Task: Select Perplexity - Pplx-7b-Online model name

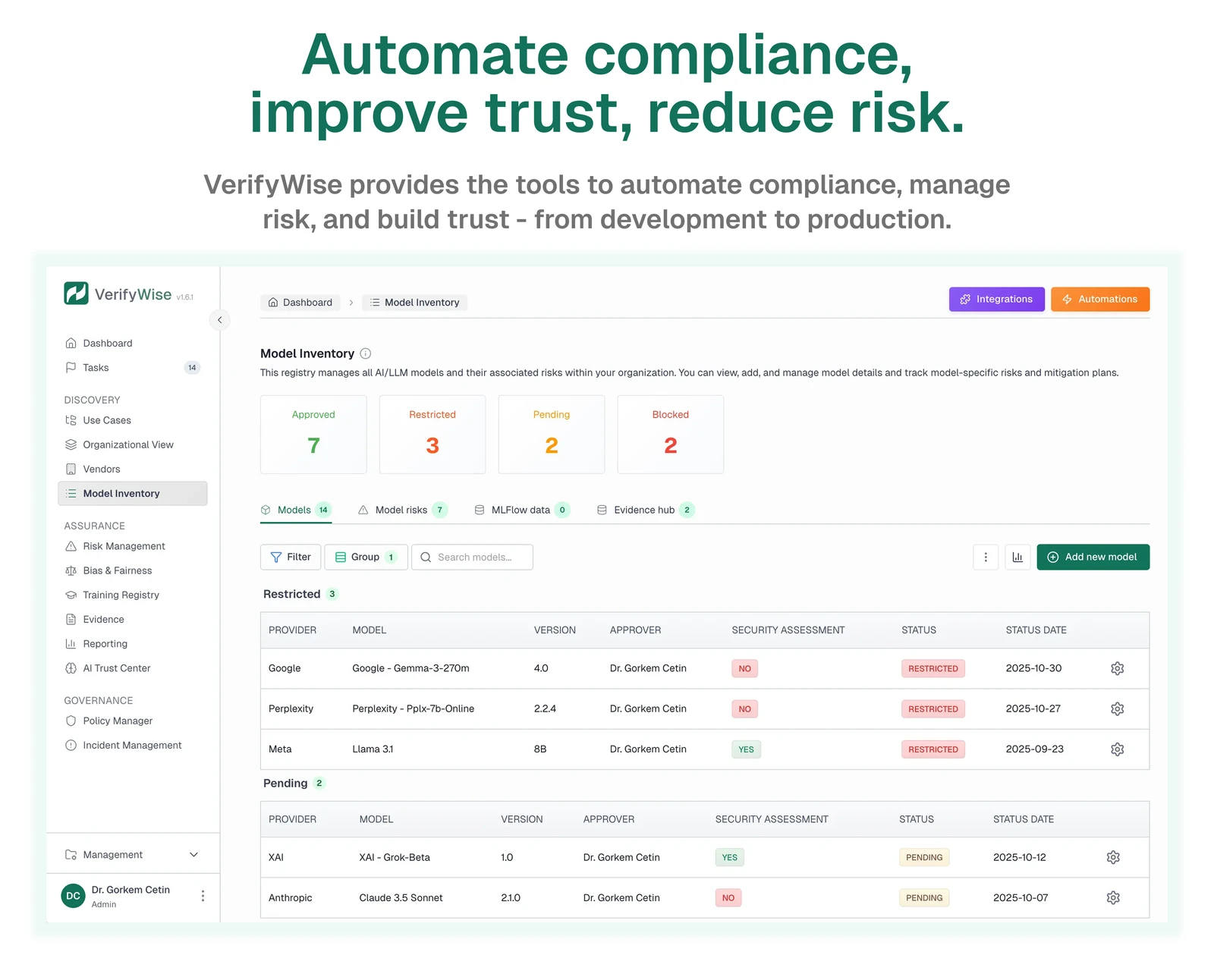Action: (413, 708)
